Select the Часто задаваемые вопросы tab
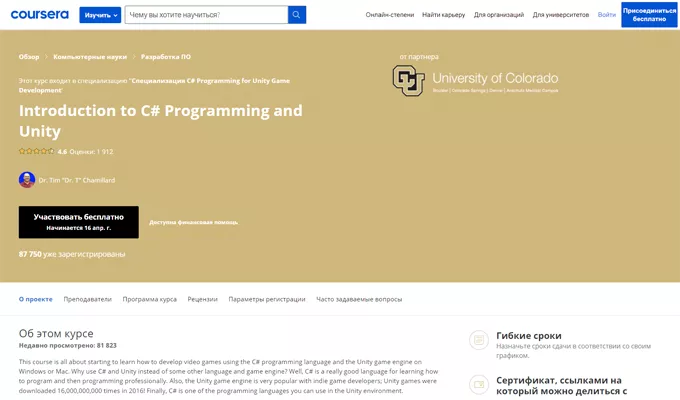 [x=359, y=299]
